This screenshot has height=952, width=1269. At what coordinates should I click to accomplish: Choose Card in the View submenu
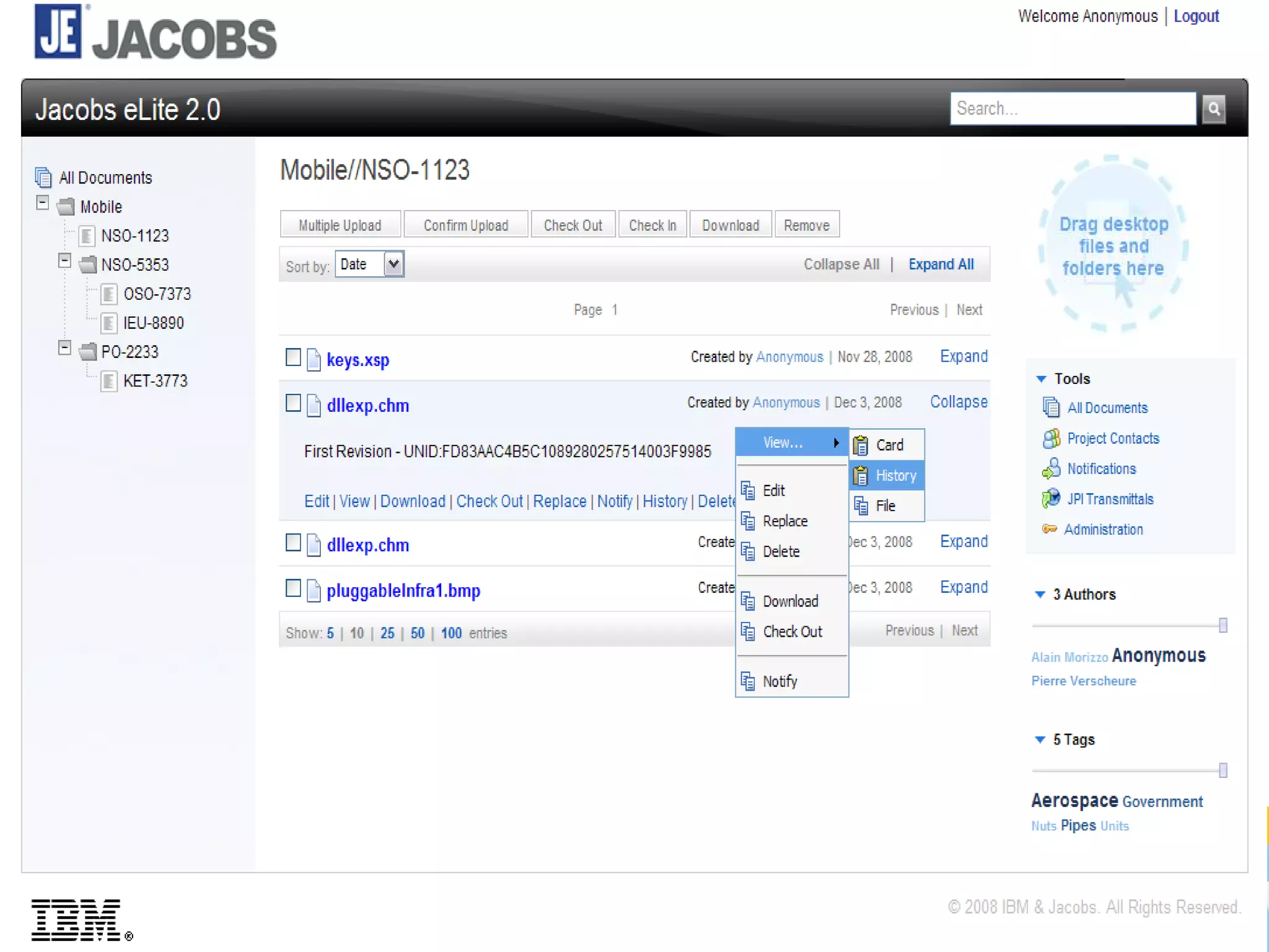pos(887,445)
